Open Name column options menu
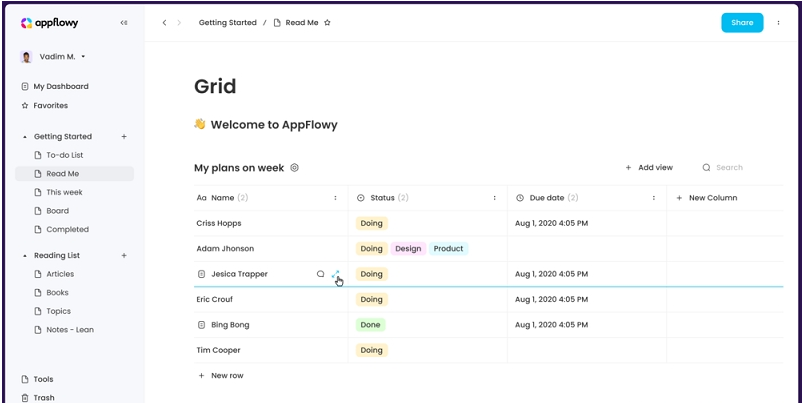The height and width of the screenshot is (403, 805). [335, 198]
